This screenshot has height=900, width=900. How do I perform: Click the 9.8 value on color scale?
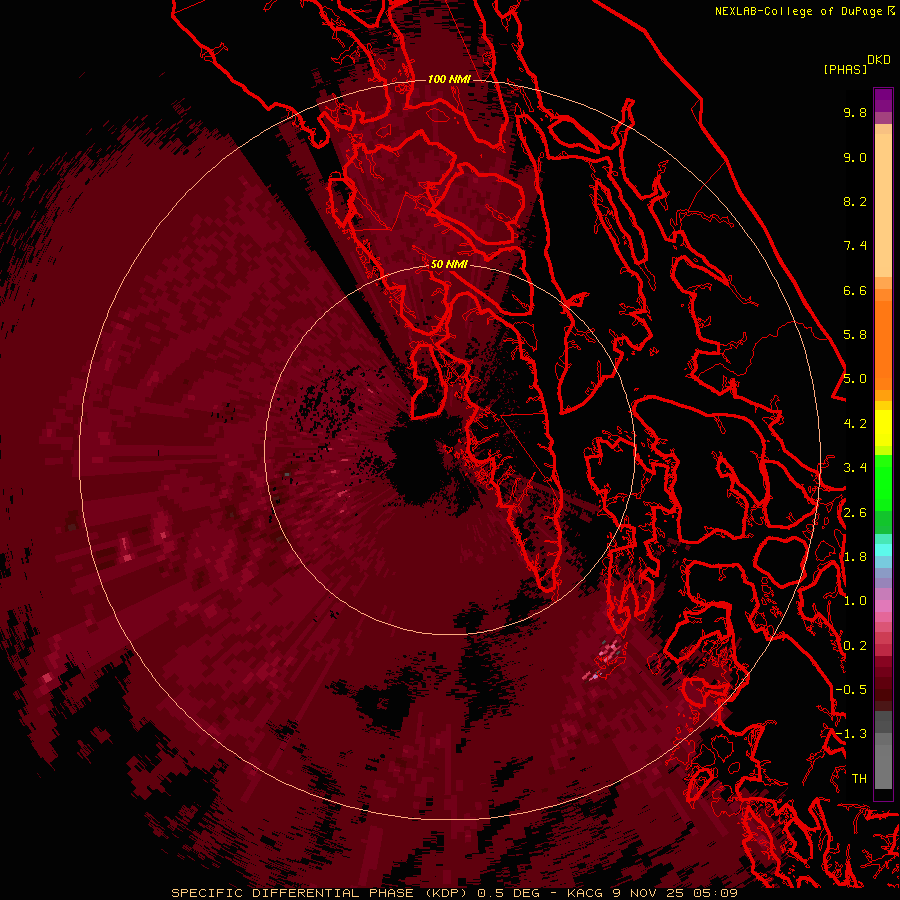pyautogui.click(x=855, y=112)
